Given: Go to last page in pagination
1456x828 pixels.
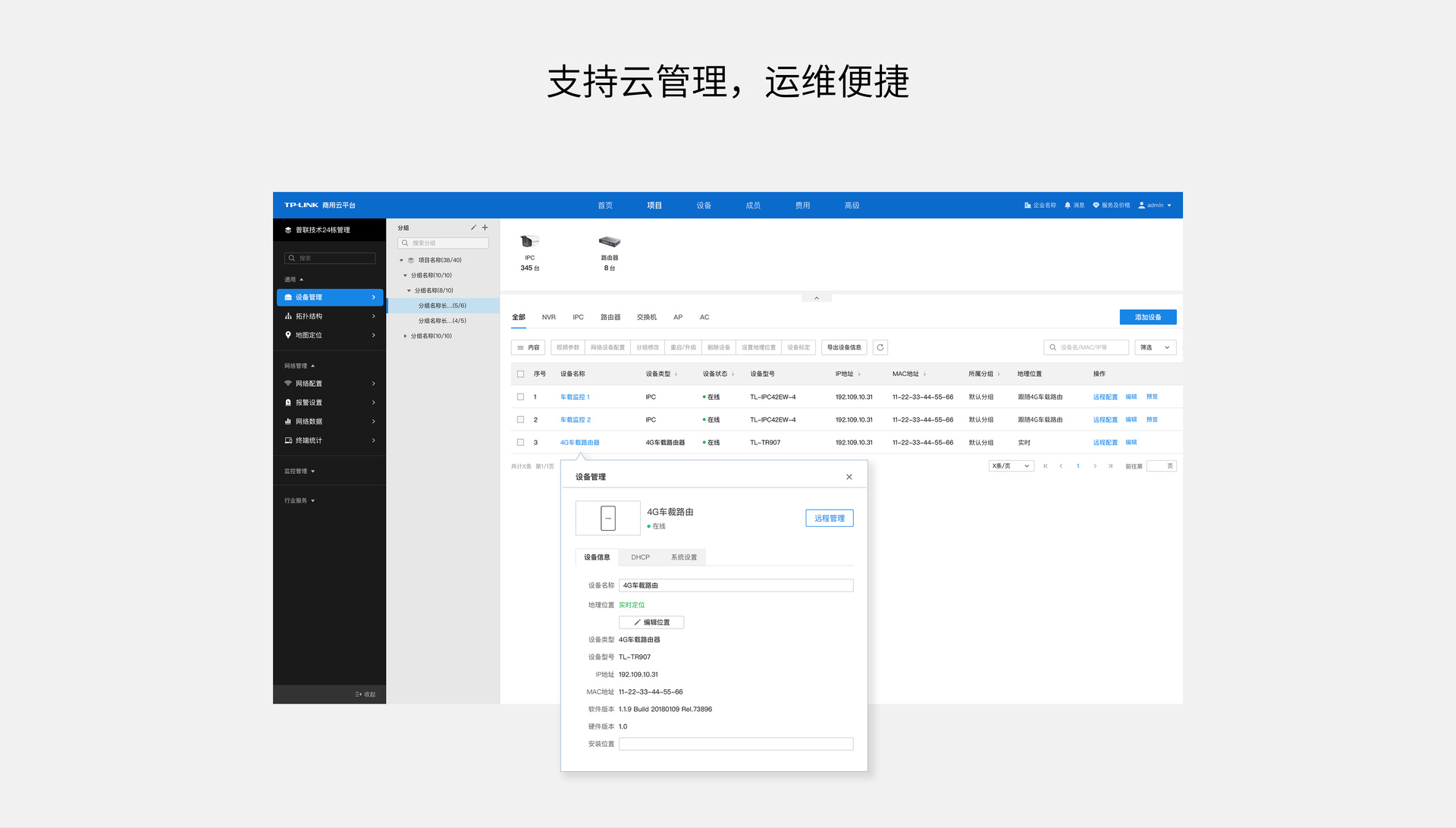Looking at the screenshot, I should pos(1110,466).
